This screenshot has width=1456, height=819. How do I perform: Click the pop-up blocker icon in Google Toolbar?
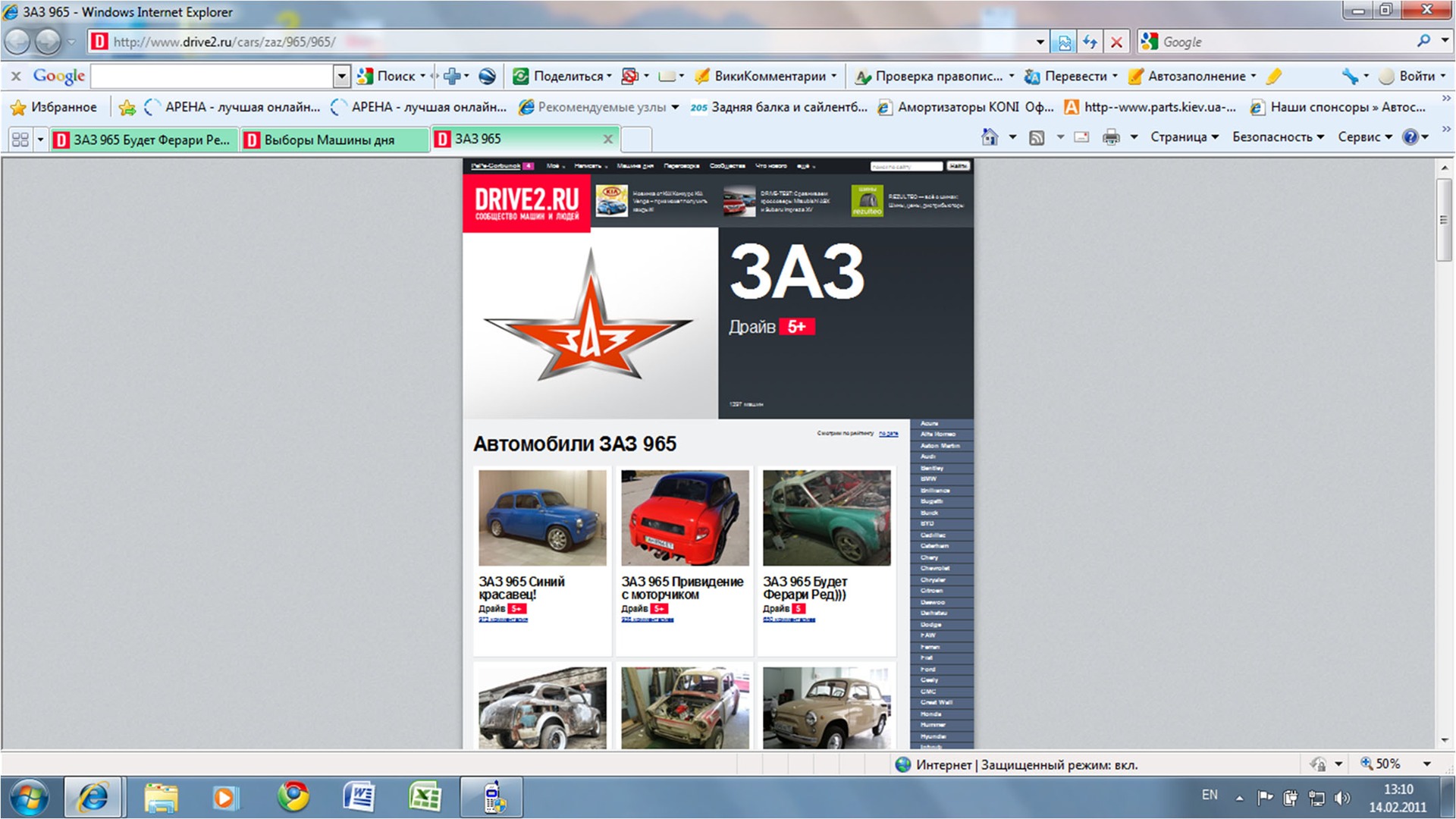[629, 76]
